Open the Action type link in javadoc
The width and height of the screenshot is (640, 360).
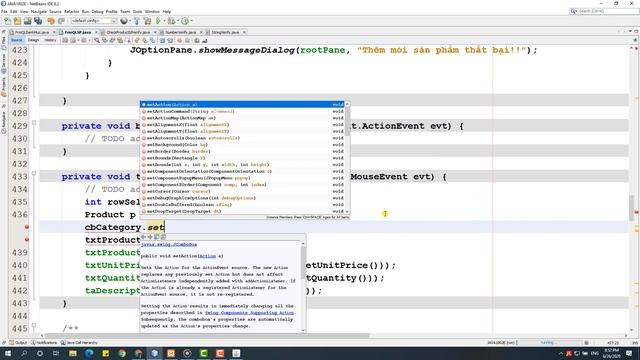(x=207, y=256)
